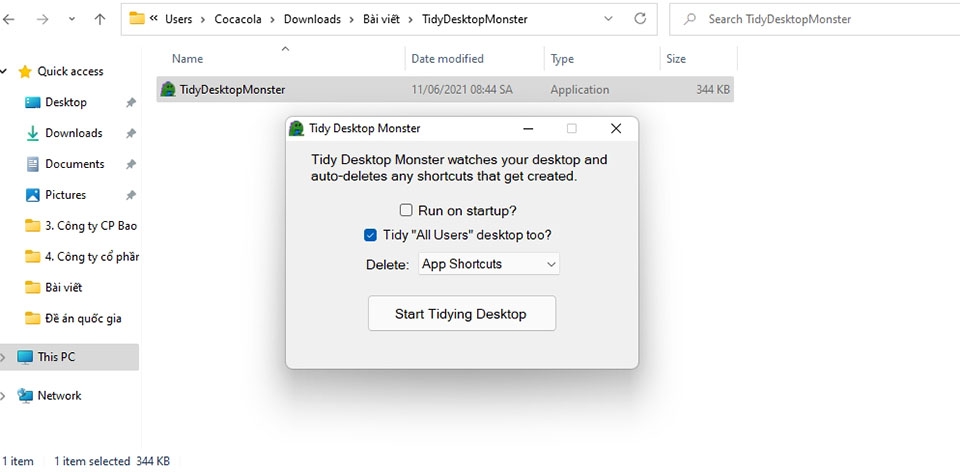The image size is (960, 472).
Task: Click folder icon of Đề án quốc gia
Action: click(32, 318)
